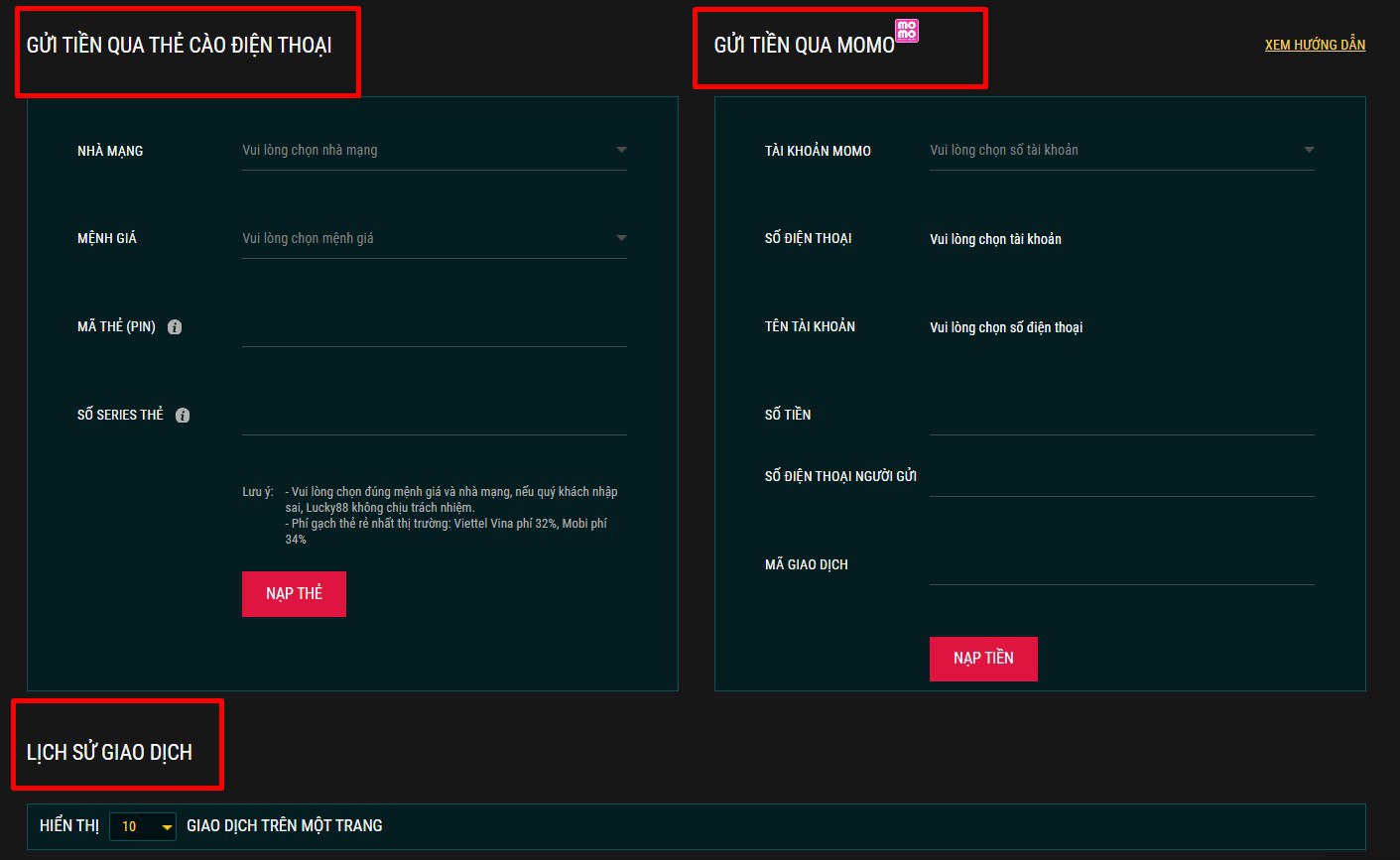Click the GỬI TIỀN QUA THẺ CÀO ĐIỆN THOẠI heading
Image resolution: width=1400 pixels, height=860 pixels.
[180, 46]
